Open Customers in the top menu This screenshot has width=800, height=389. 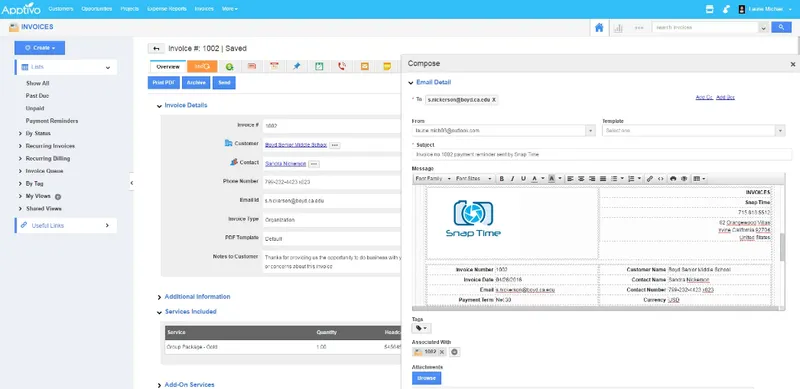coord(61,9)
